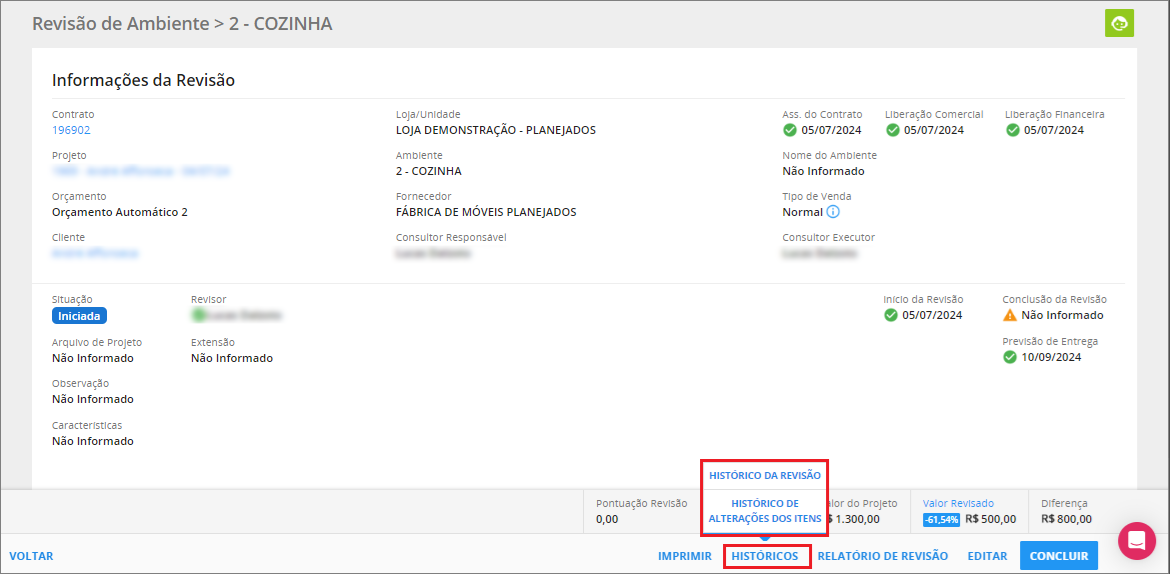Open contract link 196902
This screenshot has height=574, width=1170.
71,130
